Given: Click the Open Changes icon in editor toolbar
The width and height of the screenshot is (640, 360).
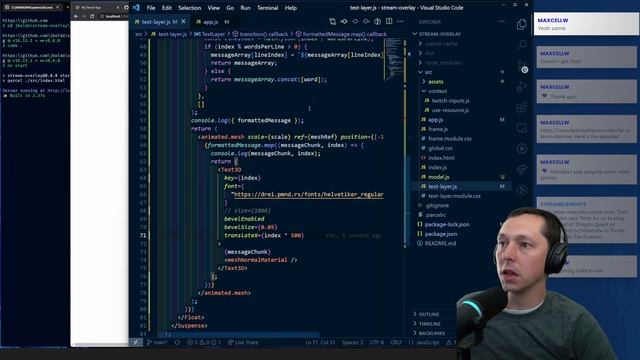Looking at the screenshot, I should pyautogui.click(x=333, y=21).
